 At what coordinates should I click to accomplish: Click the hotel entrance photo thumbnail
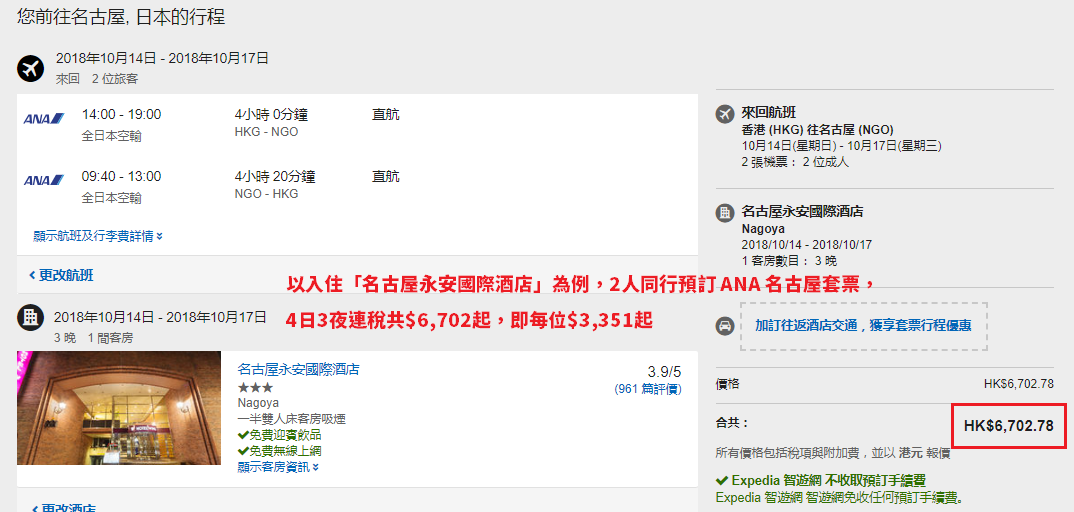pos(119,408)
